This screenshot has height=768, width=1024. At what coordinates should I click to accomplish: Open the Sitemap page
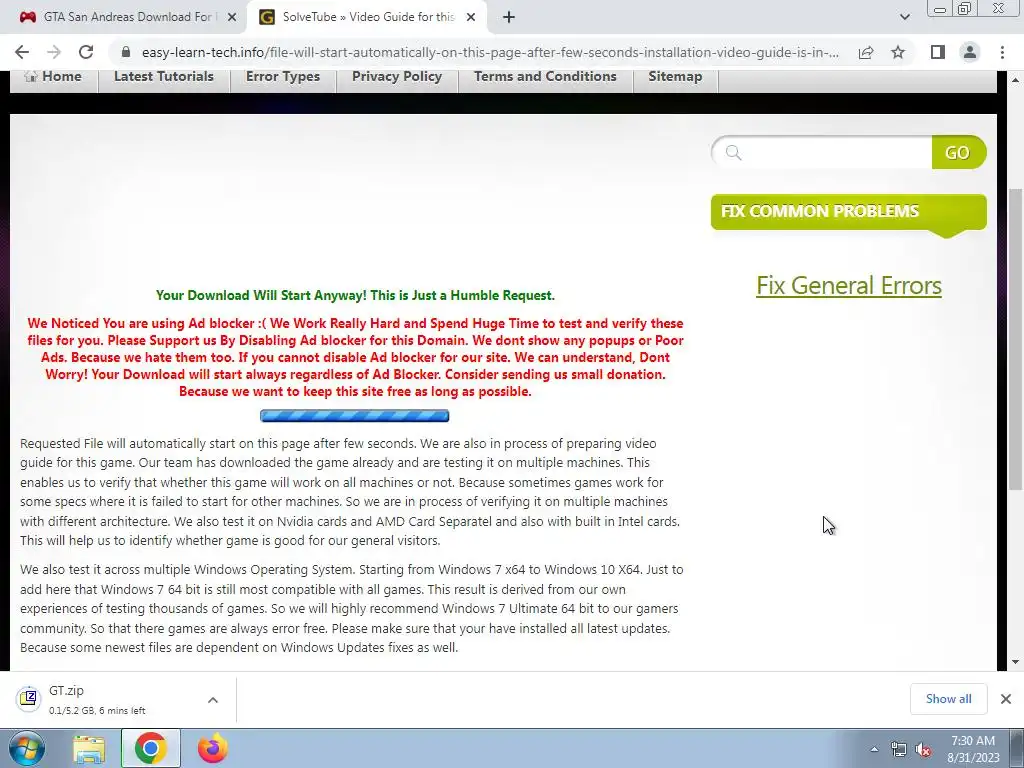click(675, 76)
